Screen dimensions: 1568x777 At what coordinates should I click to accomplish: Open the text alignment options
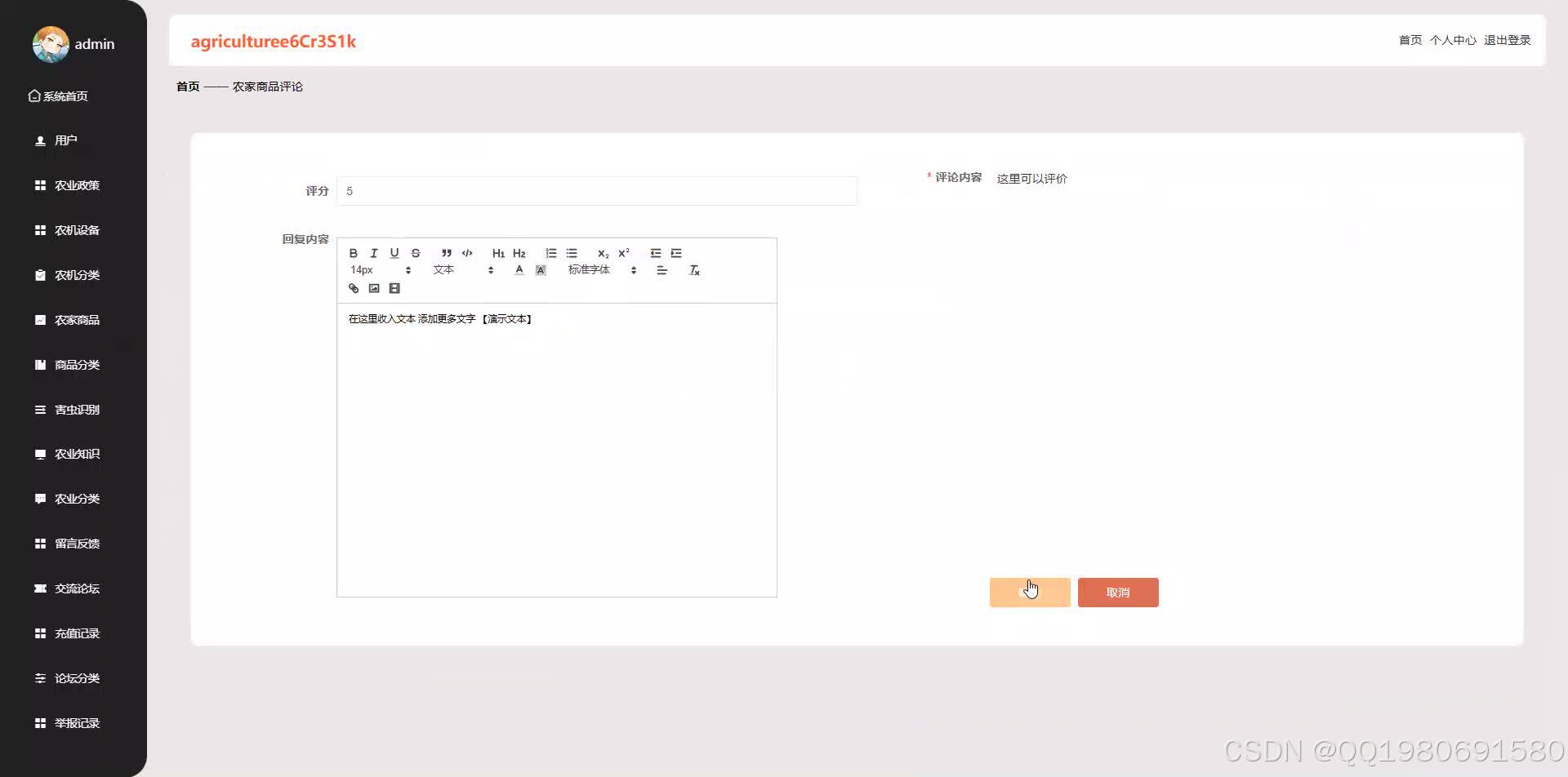[662, 270]
